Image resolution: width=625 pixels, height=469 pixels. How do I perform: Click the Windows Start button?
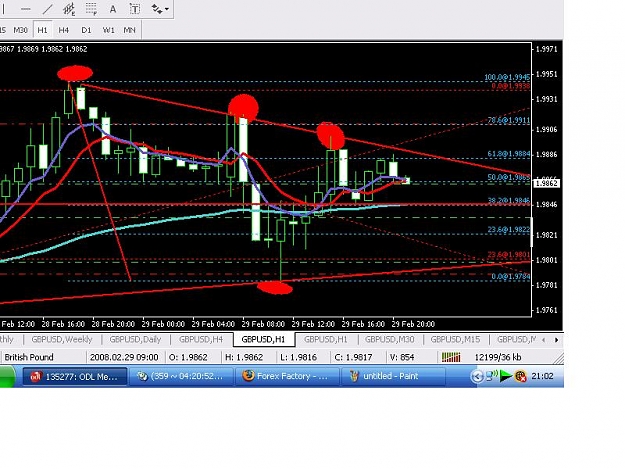point(7,376)
